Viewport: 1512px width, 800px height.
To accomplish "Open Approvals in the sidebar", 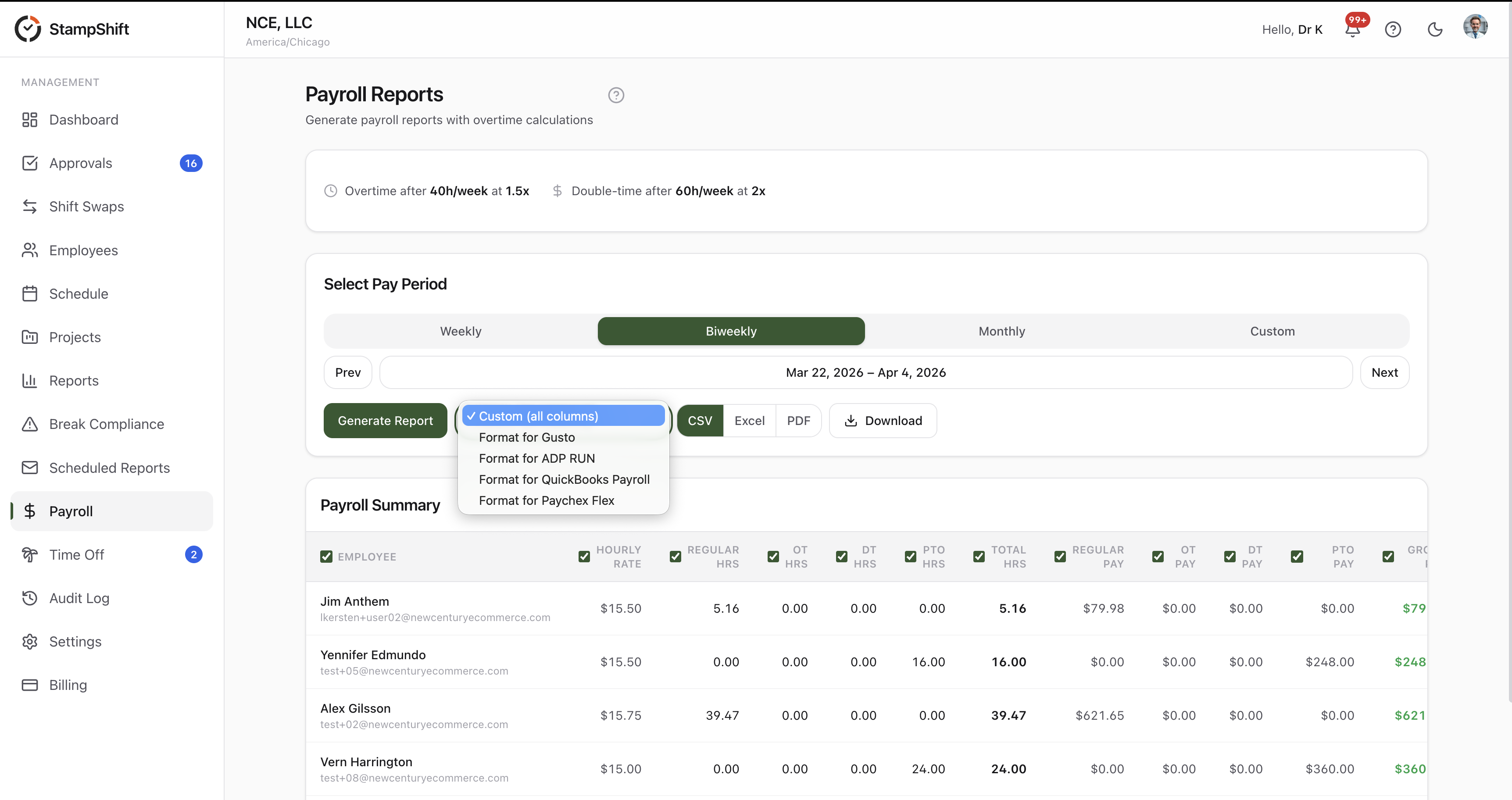I will click(x=111, y=163).
